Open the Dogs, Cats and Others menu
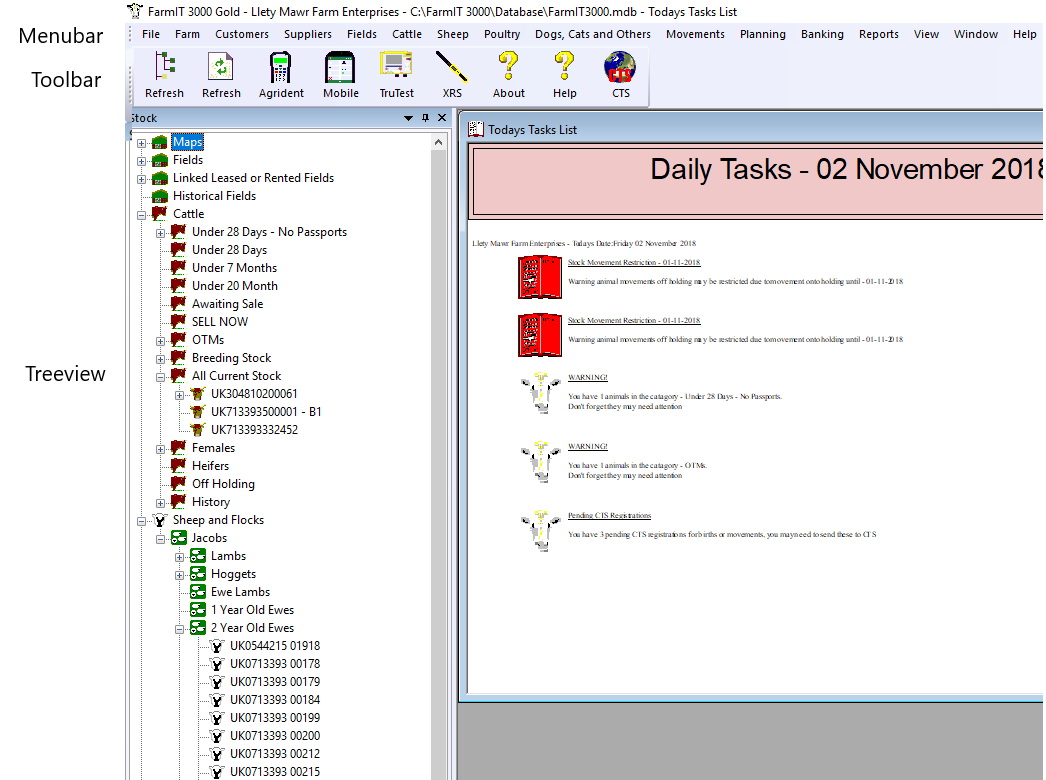The width and height of the screenshot is (1046, 780). point(592,34)
